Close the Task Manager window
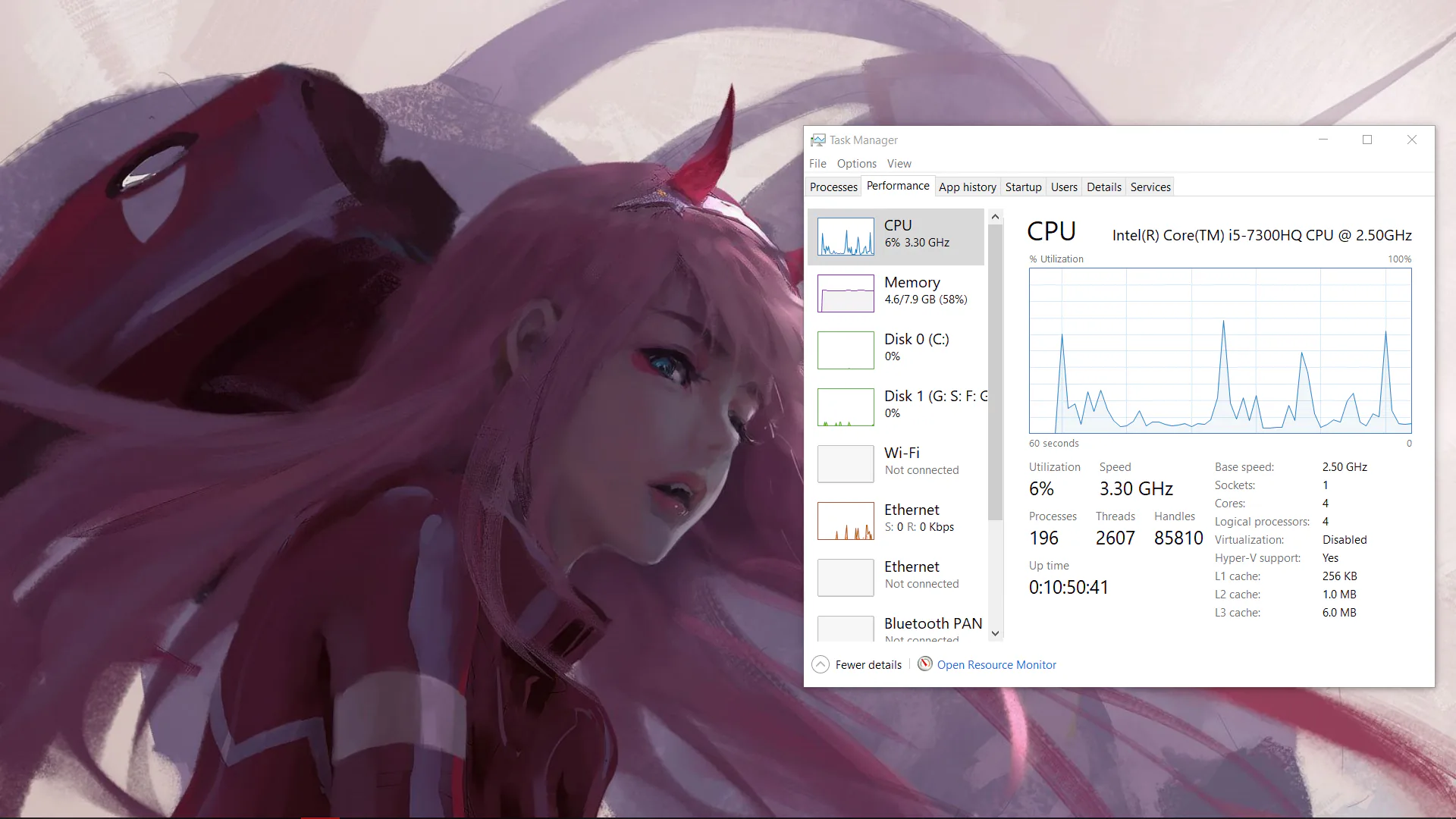This screenshot has height=819, width=1456. tap(1412, 140)
